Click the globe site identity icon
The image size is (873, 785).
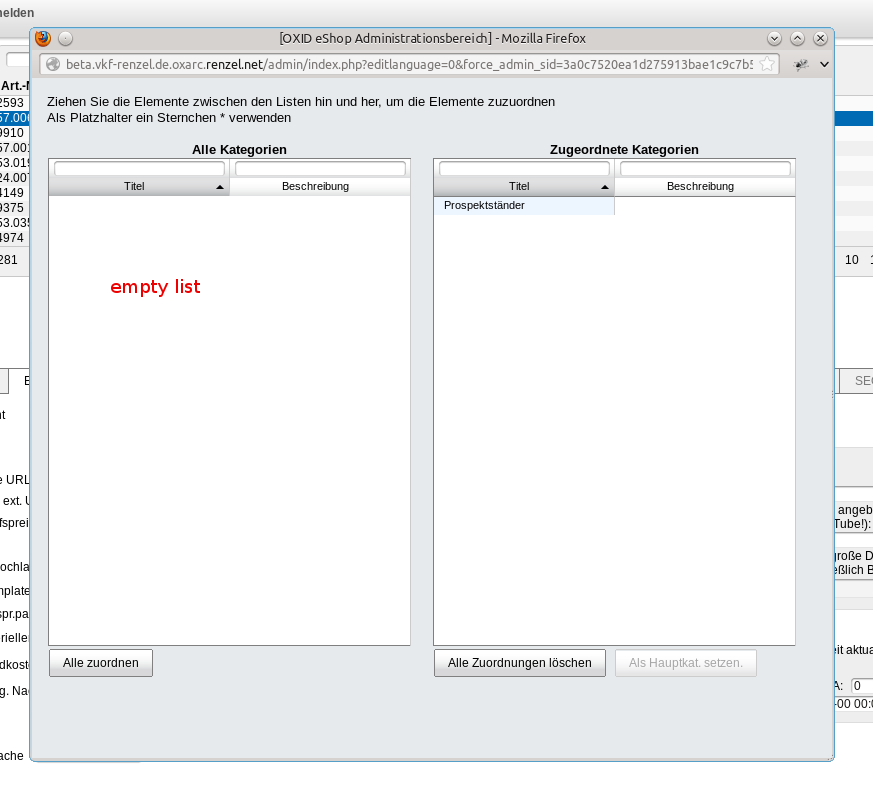(x=54, y=64)
